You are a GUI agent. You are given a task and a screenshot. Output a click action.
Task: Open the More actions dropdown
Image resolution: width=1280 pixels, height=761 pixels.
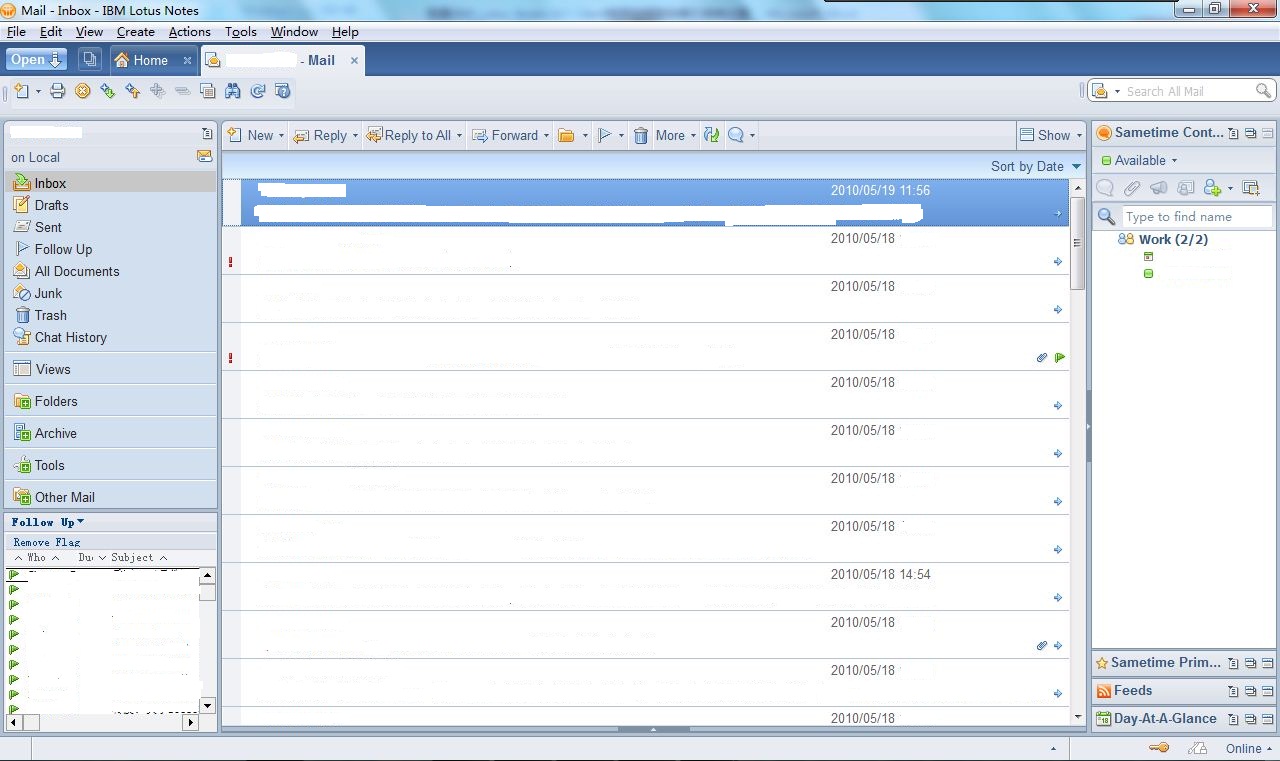[676, 135]
